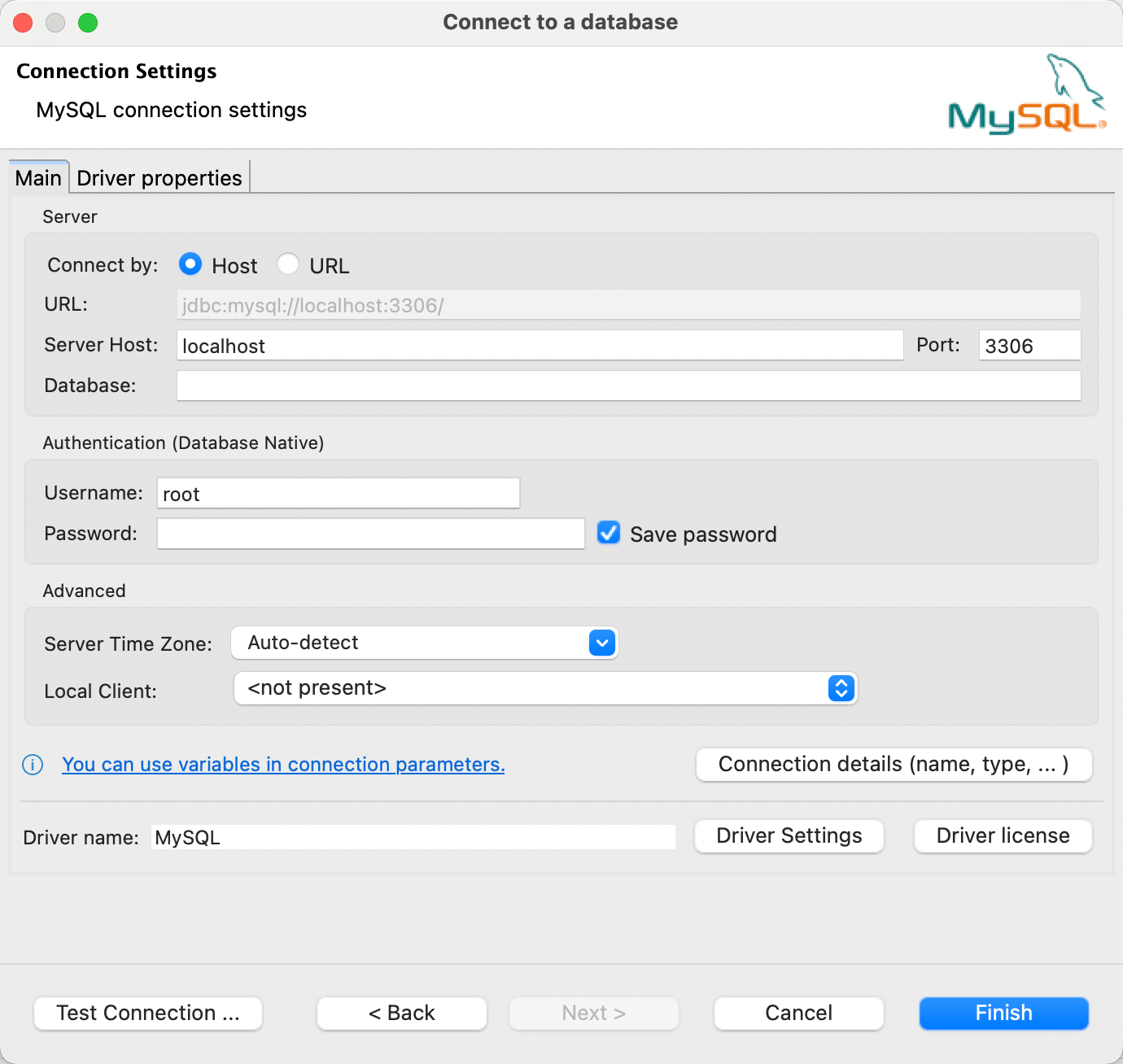Viewport: 1123px width, 1064px height.
Task: Go back with the Back button
Action: (401, 1013)
